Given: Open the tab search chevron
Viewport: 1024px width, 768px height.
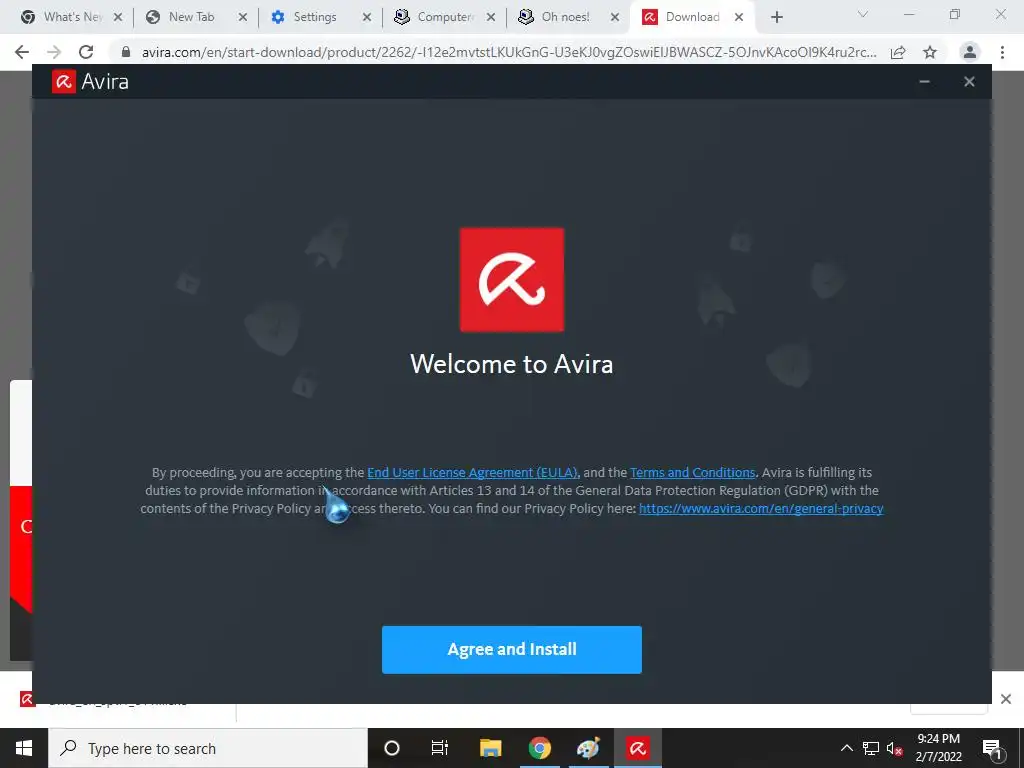Looking at the screenshot, I should coord(863,14).
